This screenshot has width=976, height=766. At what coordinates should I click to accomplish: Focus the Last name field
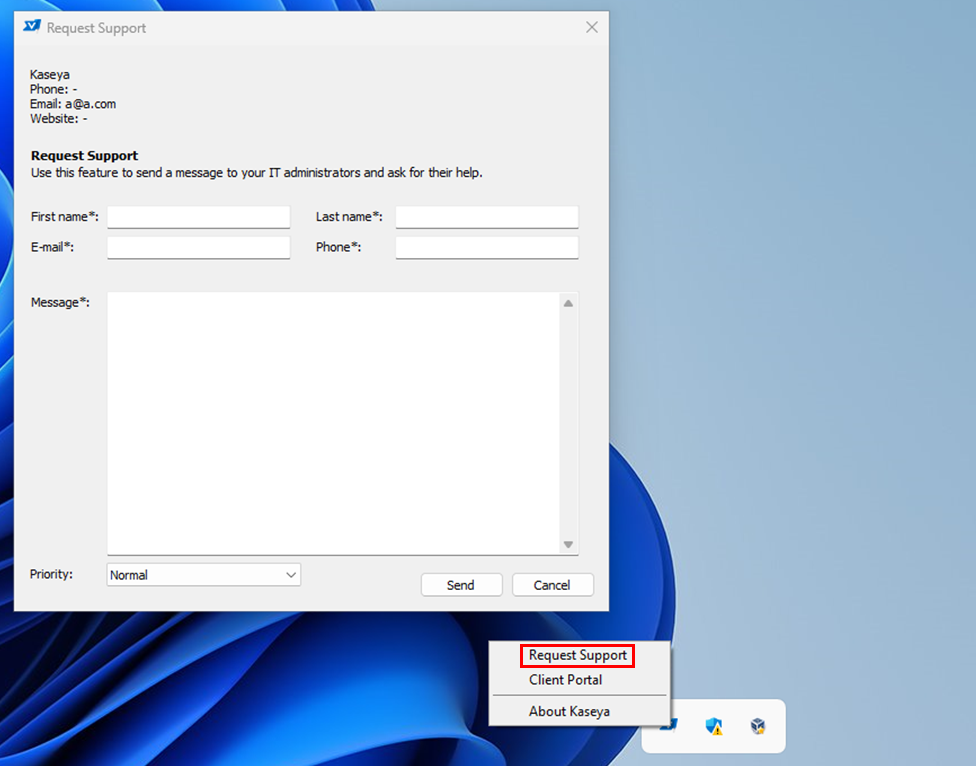(487, 217)
